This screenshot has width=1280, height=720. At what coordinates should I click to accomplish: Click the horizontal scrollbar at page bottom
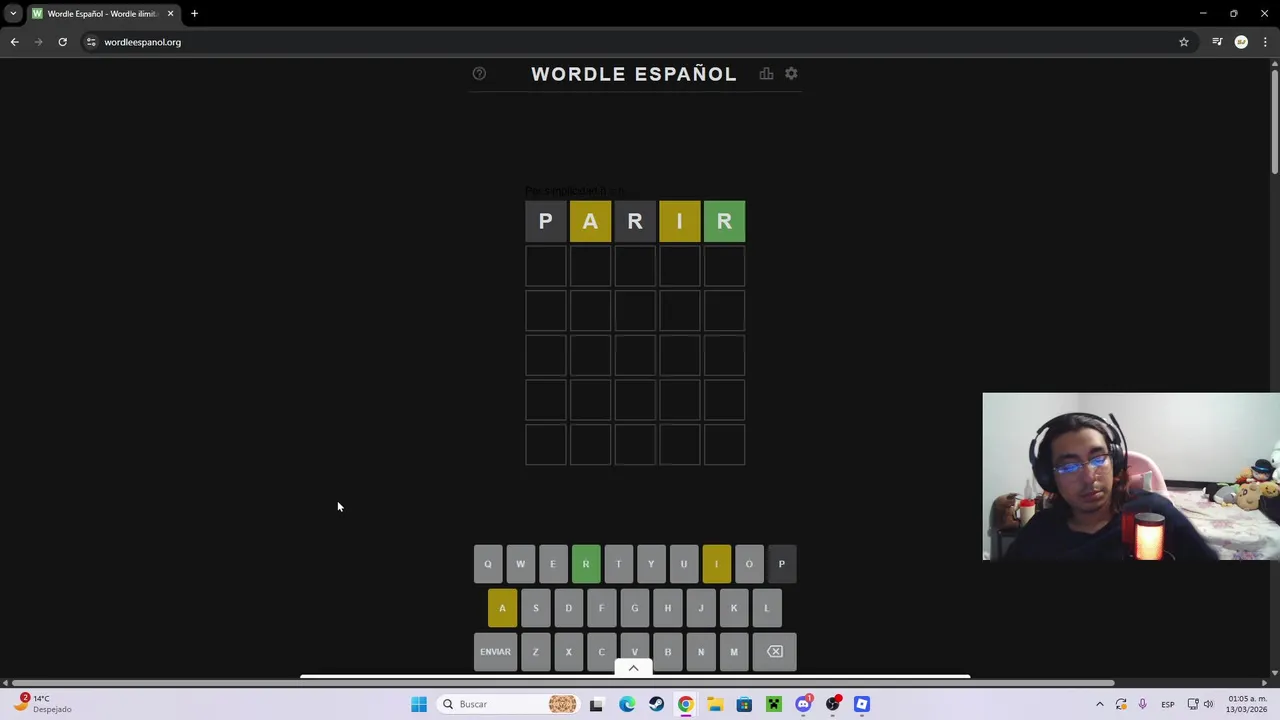[565, 683]
